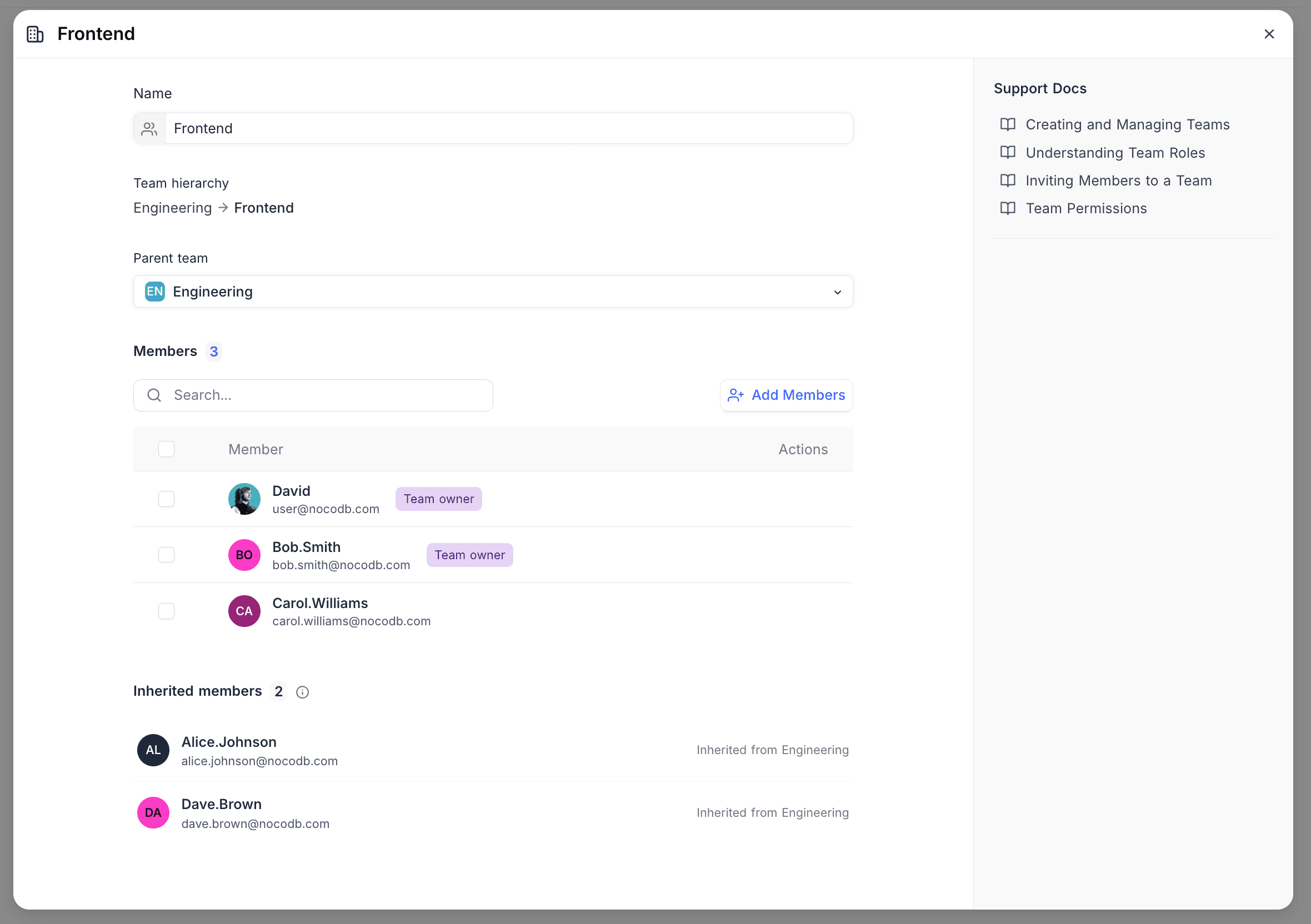Click David's profile avatar
Image resolution: width=1311 pixels, height=924 pixels.
pyautogui.click(x=244, y=499)
